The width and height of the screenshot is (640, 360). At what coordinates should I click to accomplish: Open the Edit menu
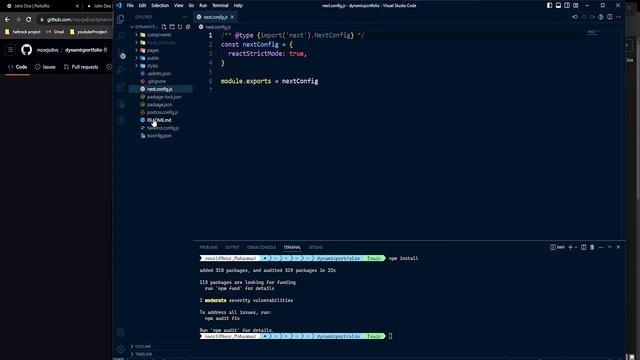[142, 5]
